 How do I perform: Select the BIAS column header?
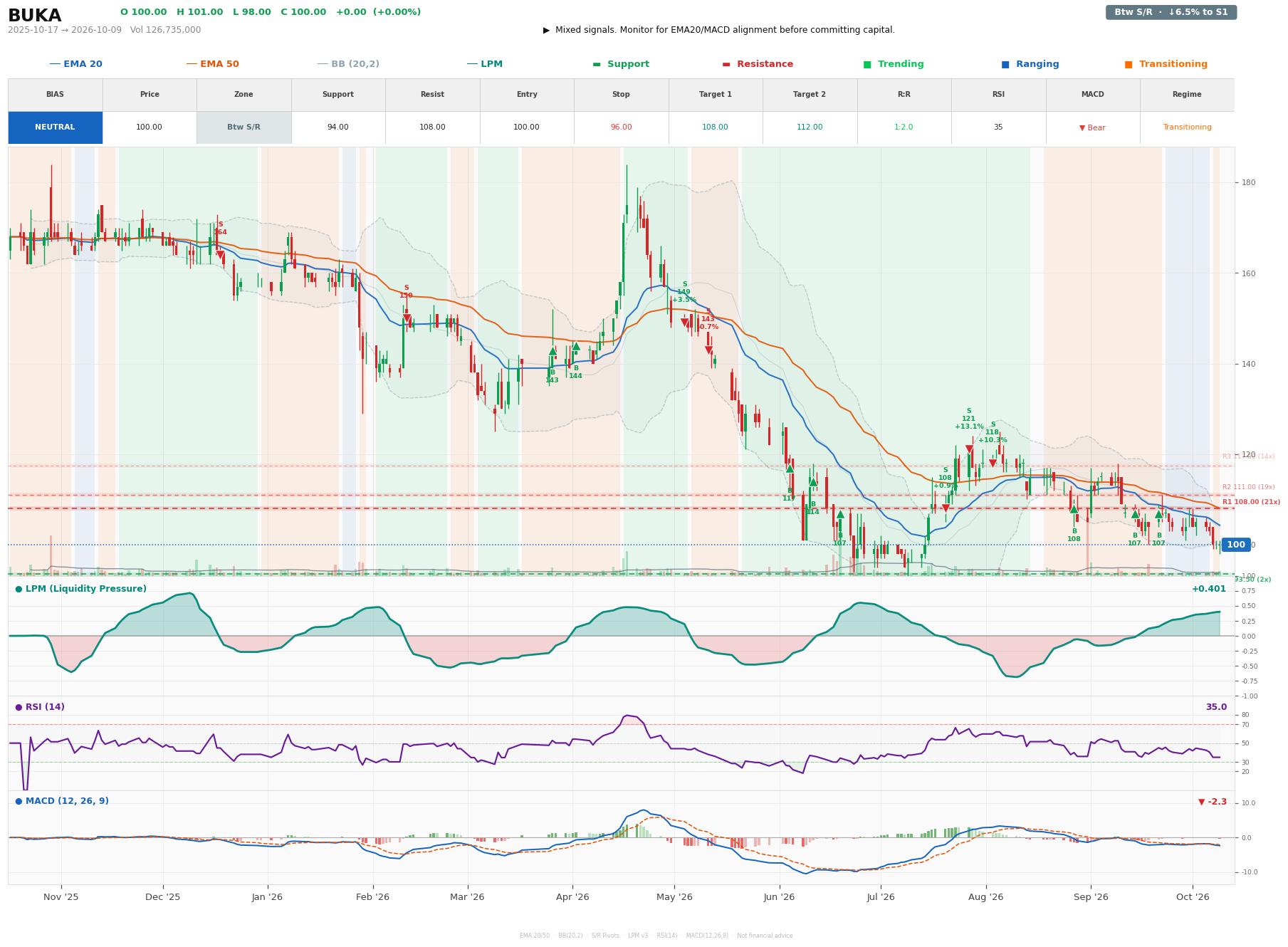point(55,95)
